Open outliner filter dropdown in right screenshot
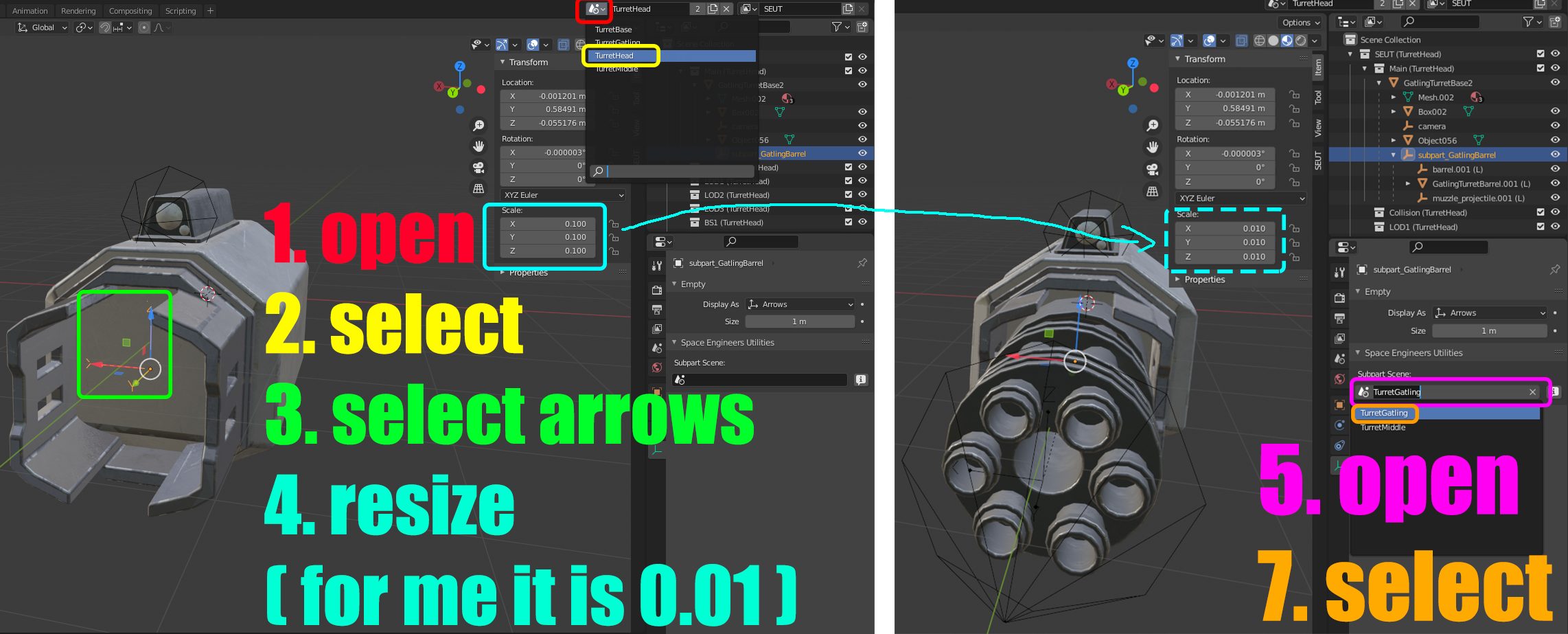The height and width of the screenshot is (634, 1568). 1532,22
